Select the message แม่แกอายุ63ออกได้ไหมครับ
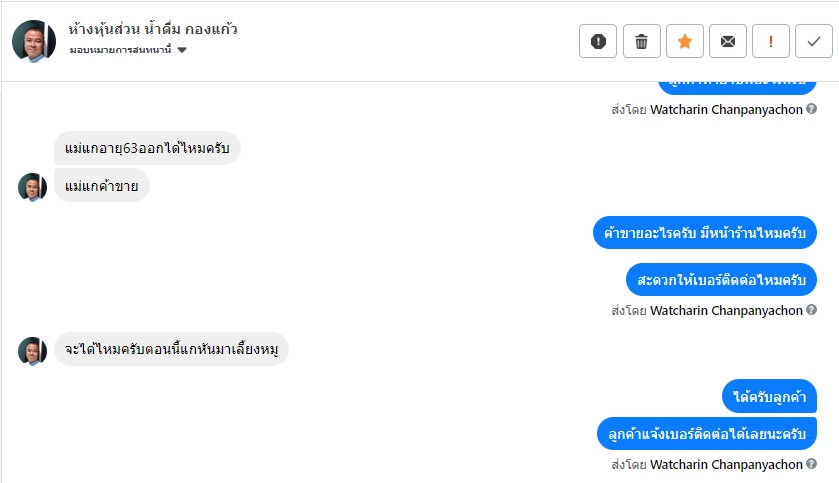Screen dimensions: 839x483 [x=147, y=150]
